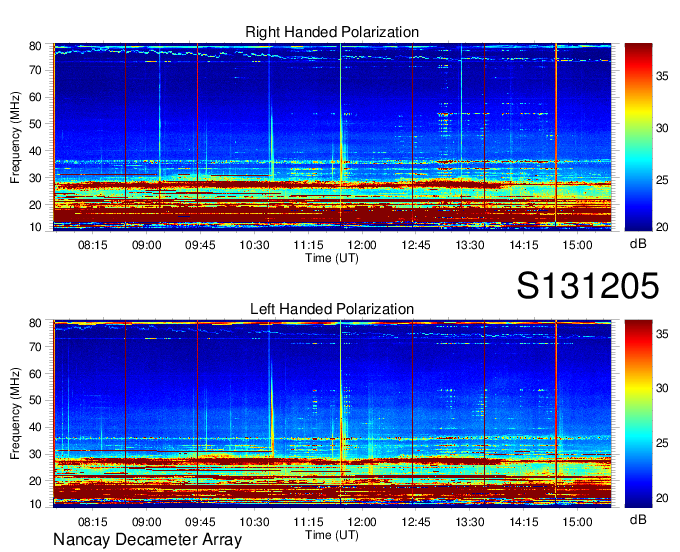Click the '35' dB tick on top color bar
This screenshot has width=680, height=552.
point(662,76)
